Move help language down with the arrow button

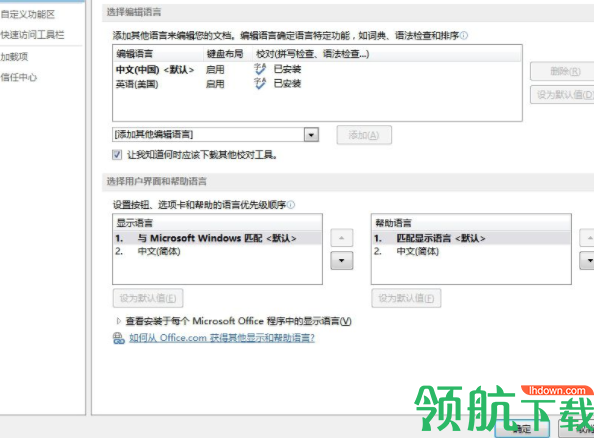588,261
